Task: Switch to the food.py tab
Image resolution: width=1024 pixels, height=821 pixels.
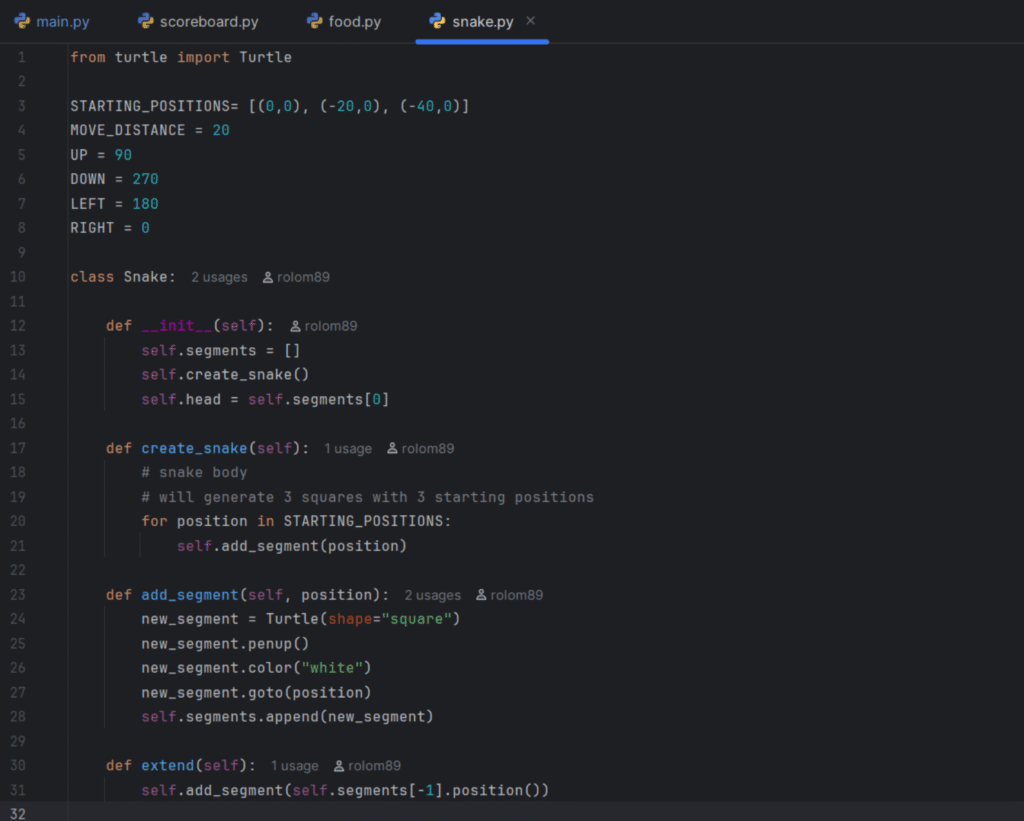Action: (354, 21)
